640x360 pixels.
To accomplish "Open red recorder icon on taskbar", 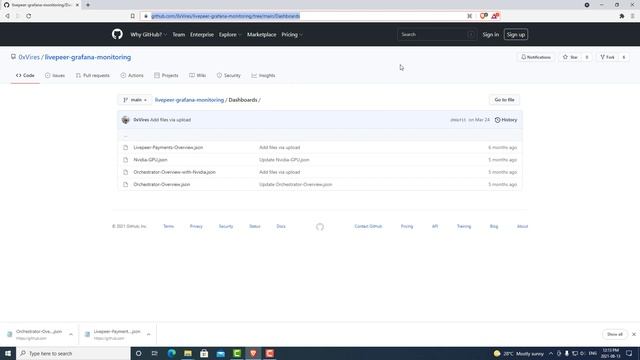I will click(x=270, y=353).
